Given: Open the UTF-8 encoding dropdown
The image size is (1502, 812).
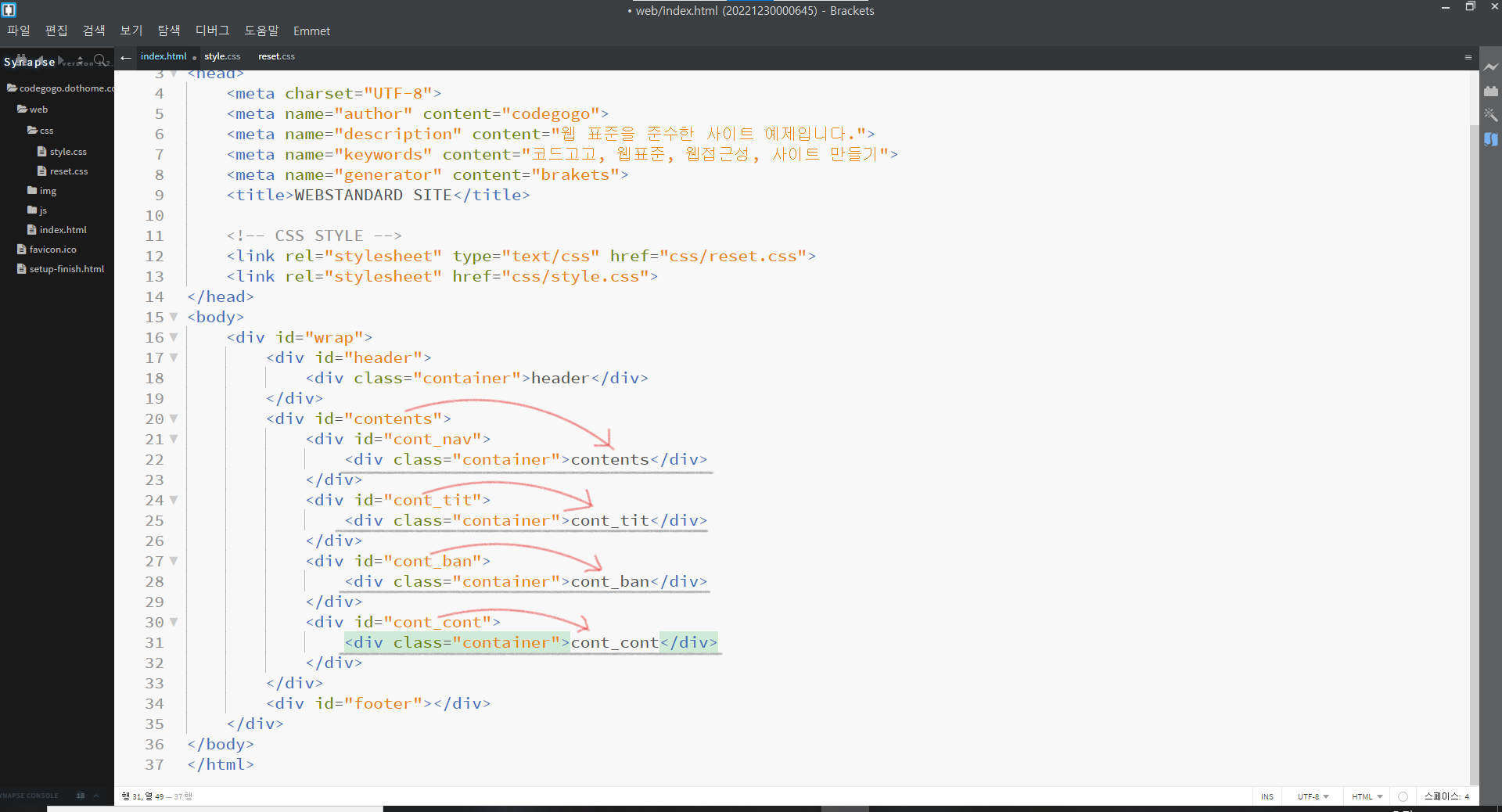Looking at the screenshot, I should click(x=1313, y=796).
